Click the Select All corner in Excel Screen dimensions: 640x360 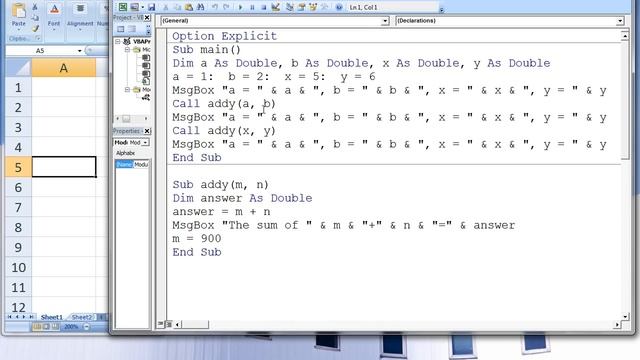tap(18, 68)
